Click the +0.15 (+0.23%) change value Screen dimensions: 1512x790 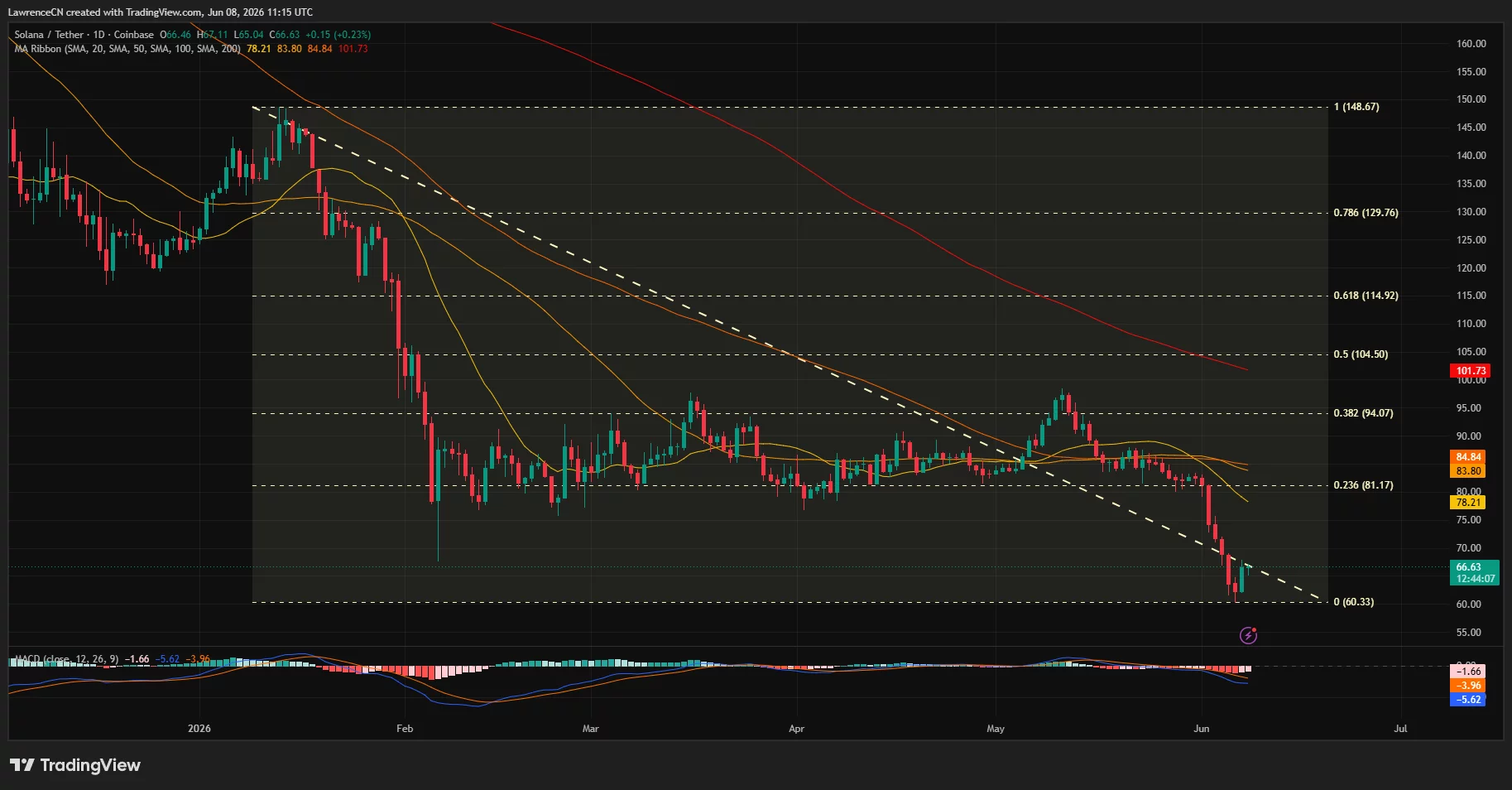pos(338,35)
